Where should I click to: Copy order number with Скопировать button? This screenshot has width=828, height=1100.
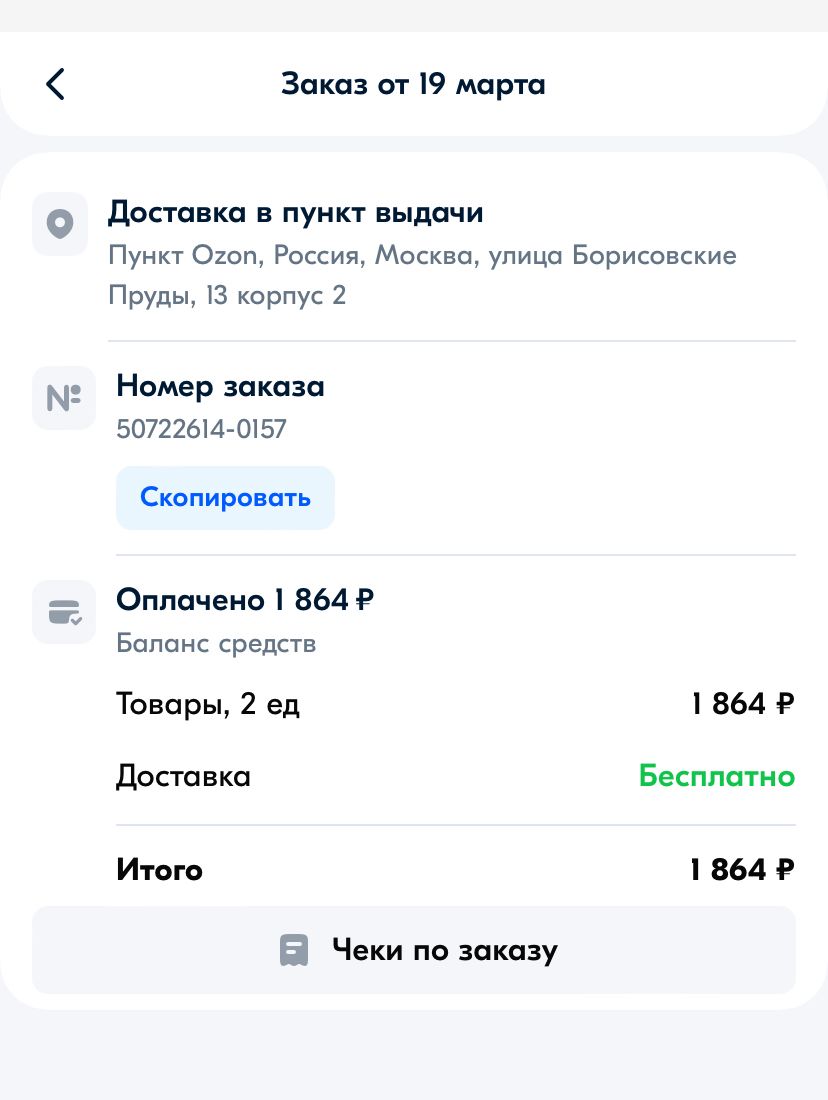tap(225, 497)
